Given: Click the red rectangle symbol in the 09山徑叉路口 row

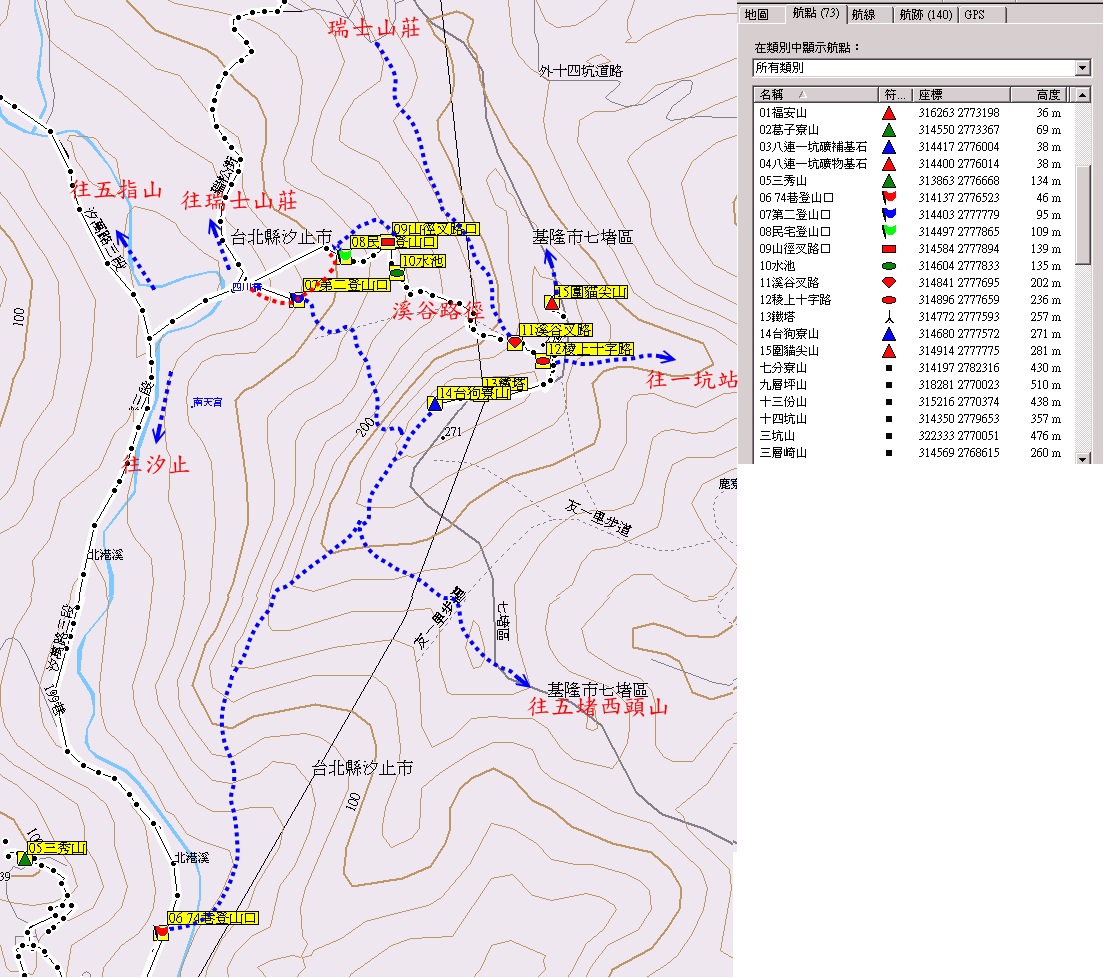Looking at the screenshot, I should point(888,248).
